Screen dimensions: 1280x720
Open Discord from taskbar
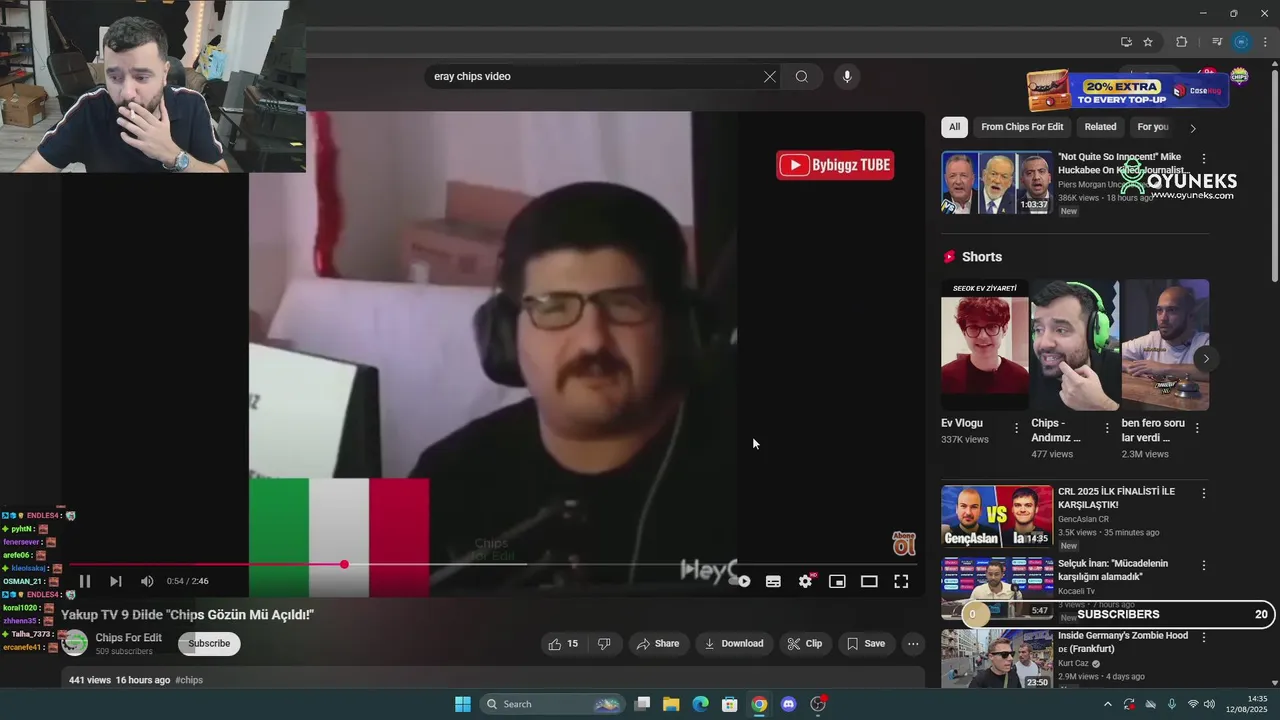[x=788, y=704]
